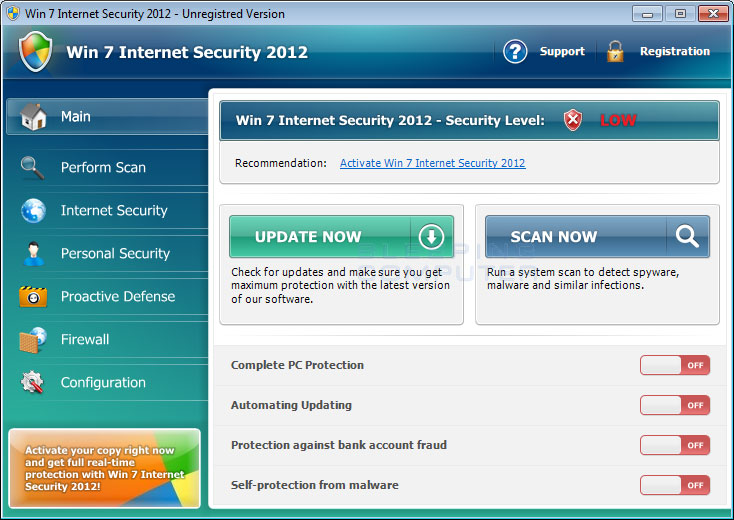Image resolution: width=734 pixels, height=520 pixels.
Task: Click the download arrow on Update Now
Action: point(431,236)
